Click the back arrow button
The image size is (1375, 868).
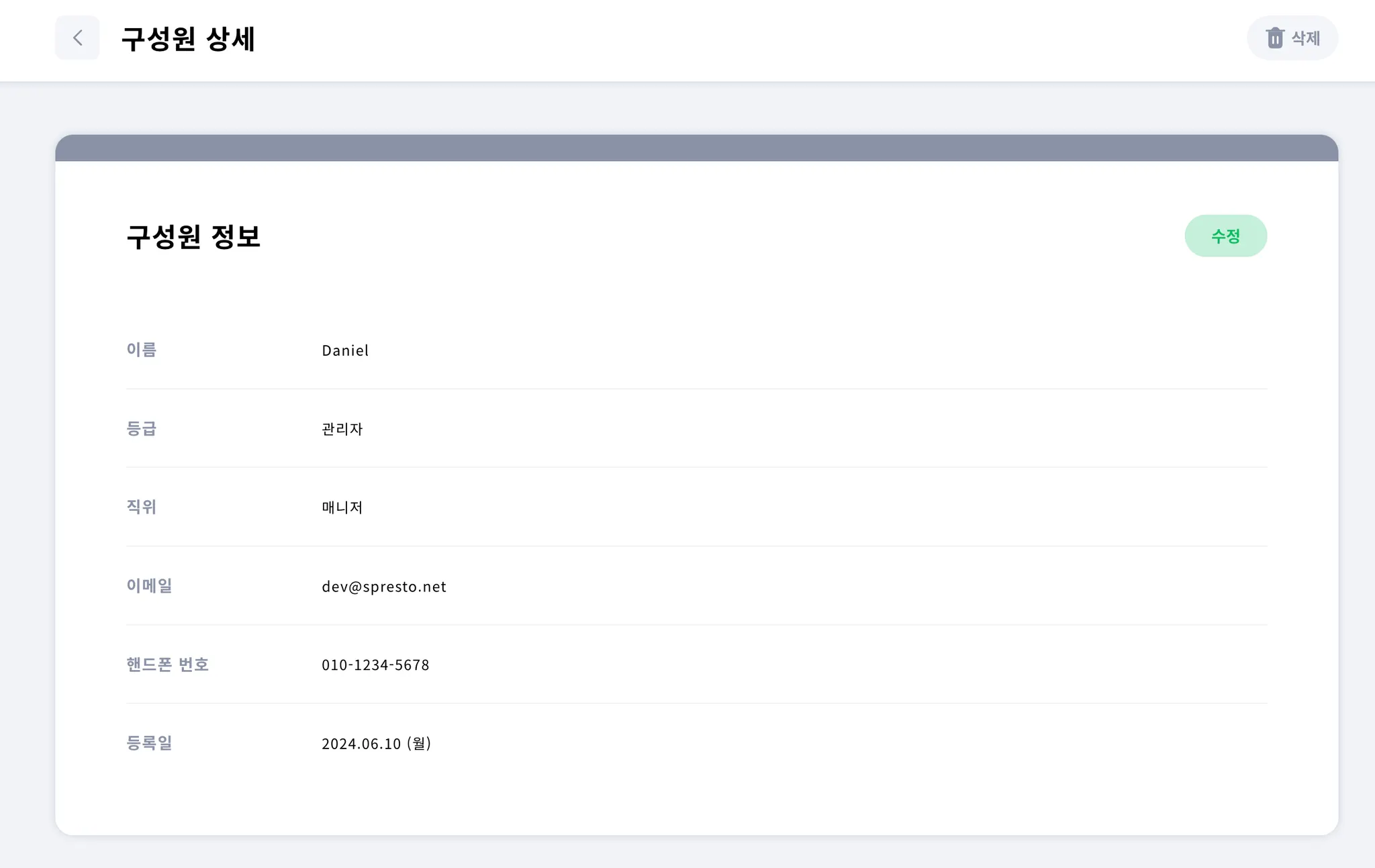click(x=77, y=38)
